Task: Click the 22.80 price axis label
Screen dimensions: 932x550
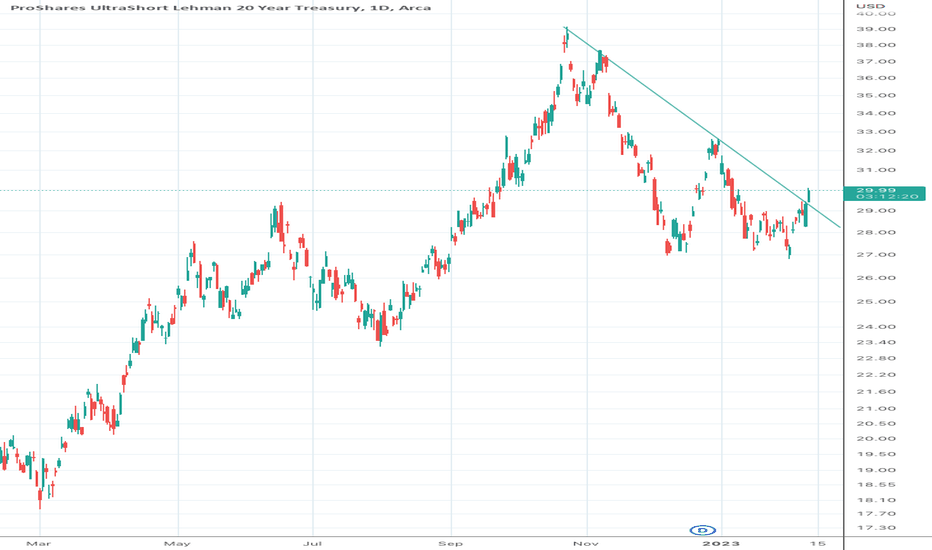Action: click(x=876, y=358)
